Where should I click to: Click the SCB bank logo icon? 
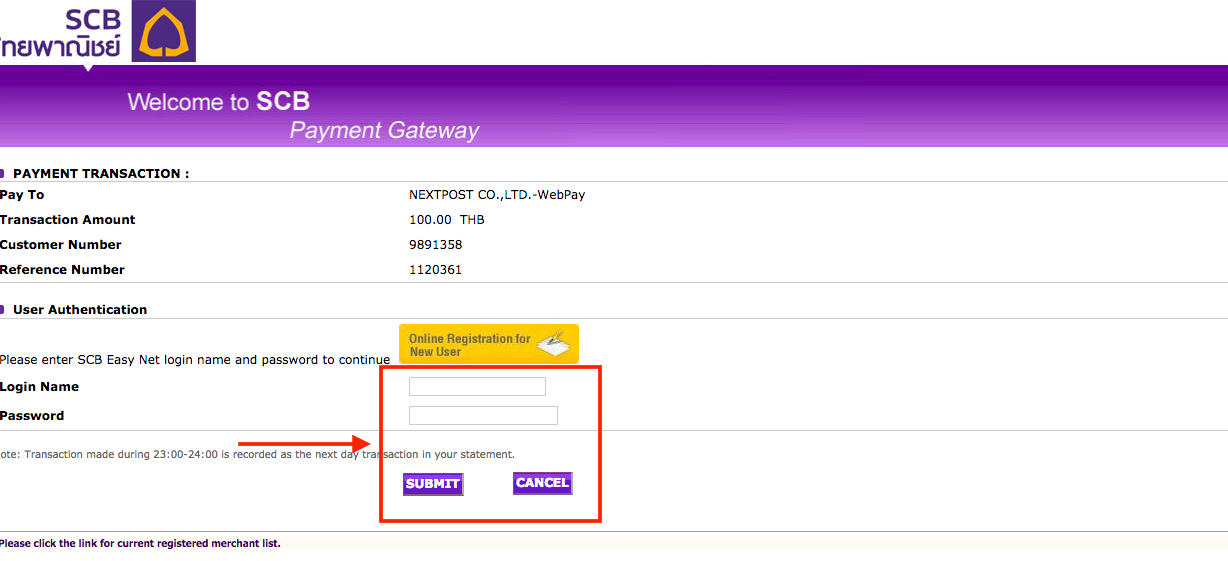tap(163, 32)
